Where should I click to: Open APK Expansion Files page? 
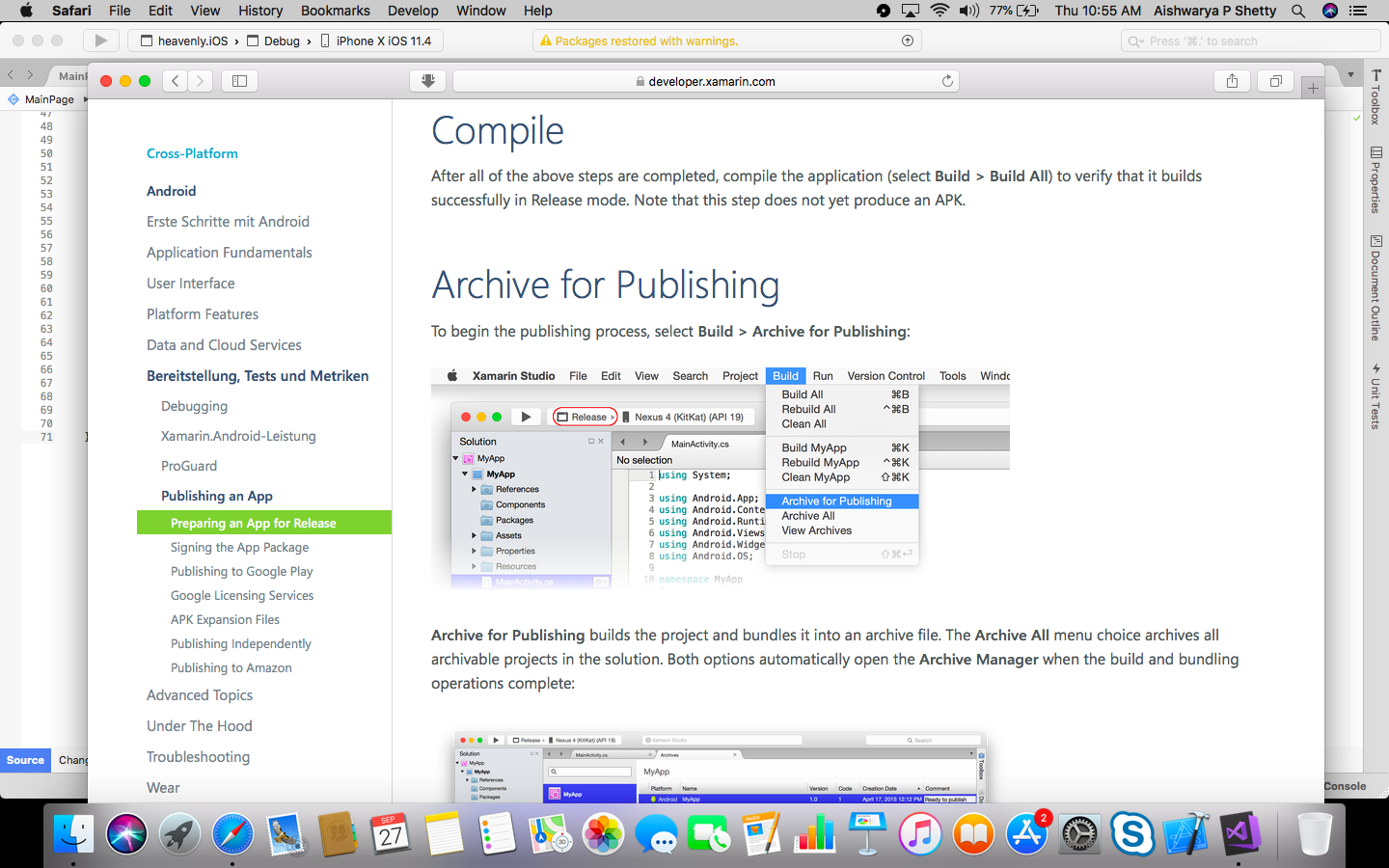[226, 619]
